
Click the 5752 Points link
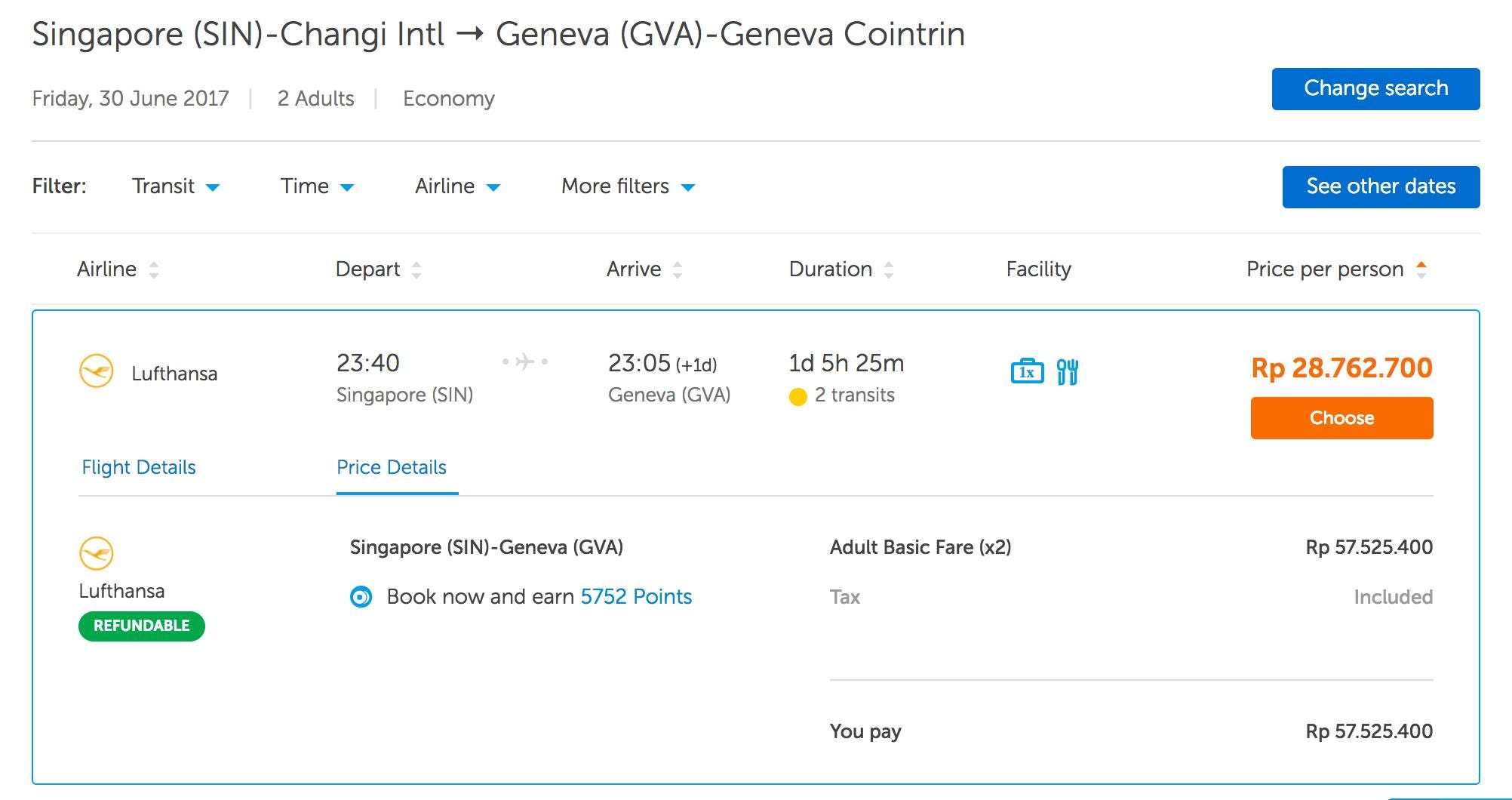pyautogui.click(x=636, y=597)
